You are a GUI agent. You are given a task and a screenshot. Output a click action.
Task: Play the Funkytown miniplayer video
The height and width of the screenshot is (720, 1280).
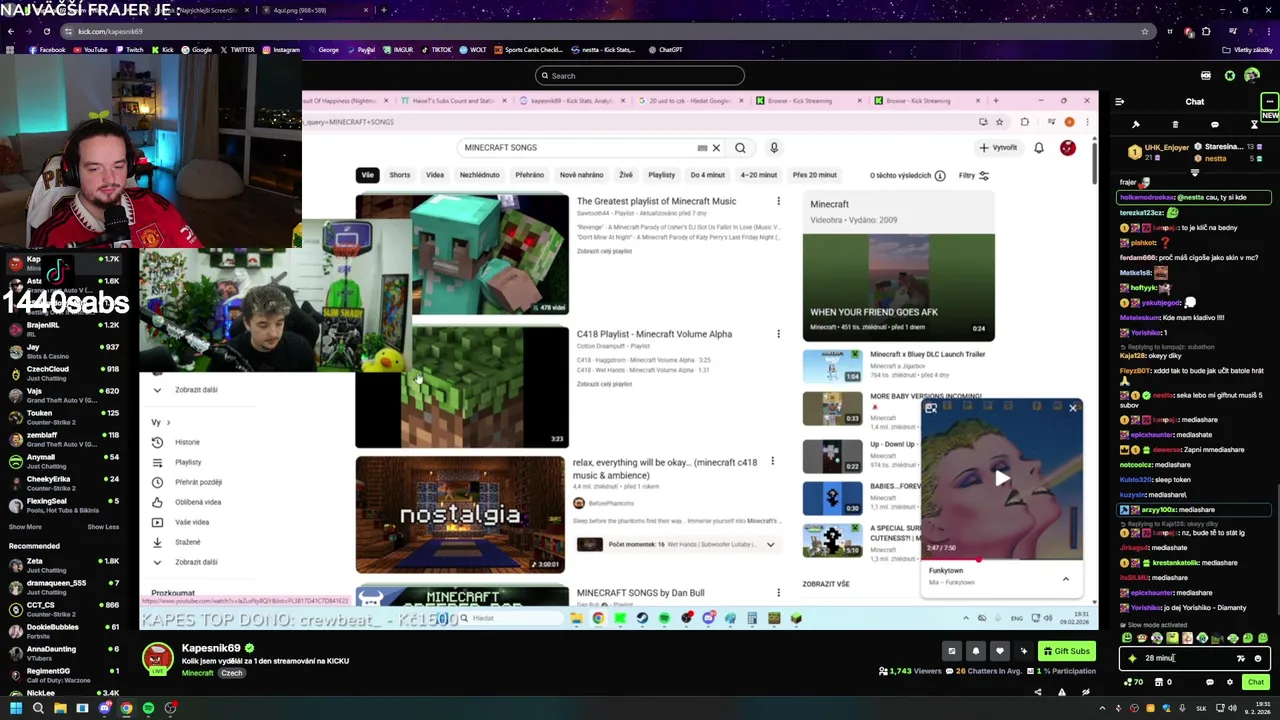1002,478
